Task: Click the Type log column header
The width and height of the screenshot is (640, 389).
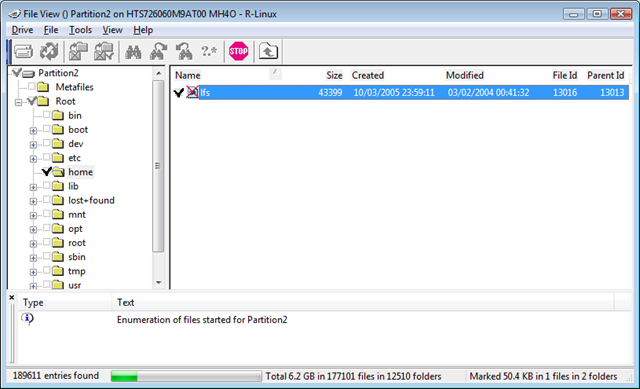Action: click(33, 302)
